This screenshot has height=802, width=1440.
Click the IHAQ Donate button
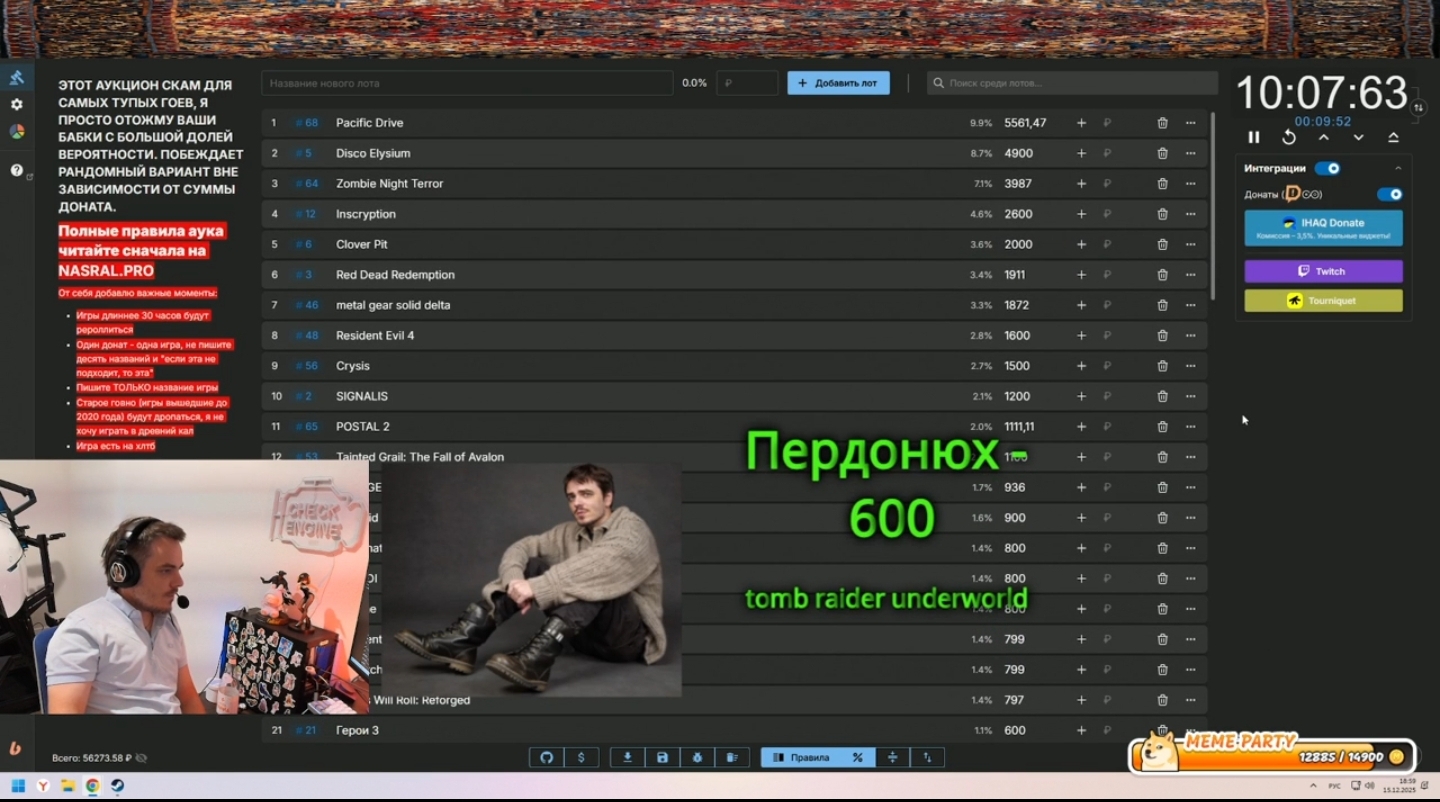click(x=1323, y=228)
